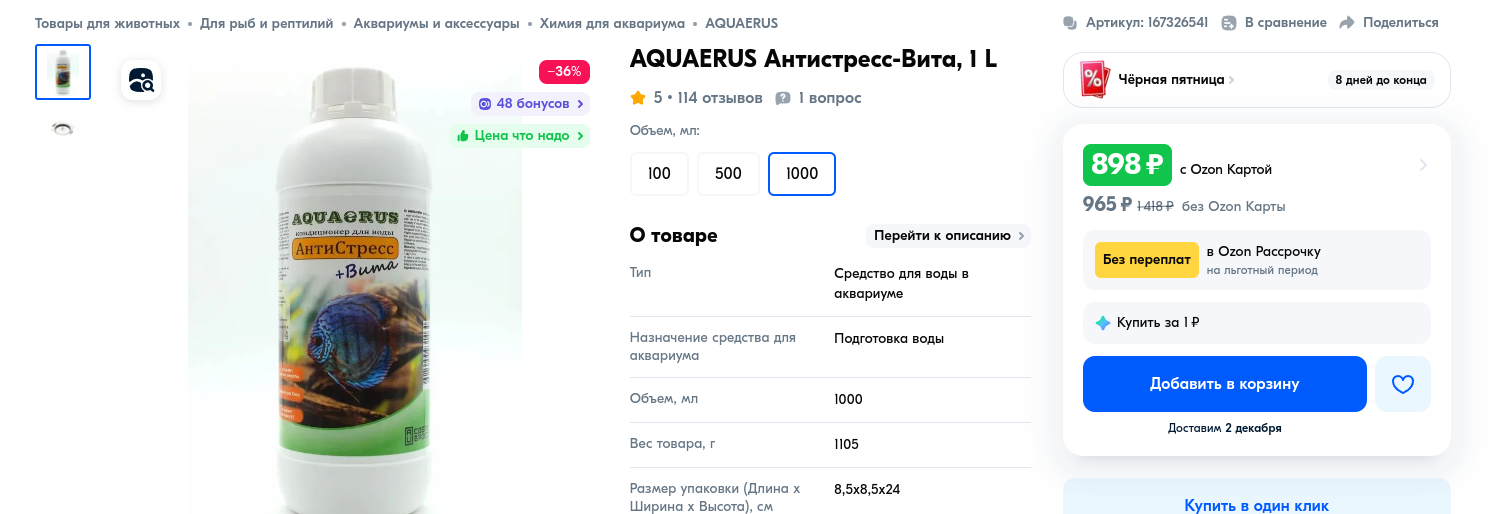Expand the 48 бонусов badge
The image size is (1511, 514).
point(530,104)
